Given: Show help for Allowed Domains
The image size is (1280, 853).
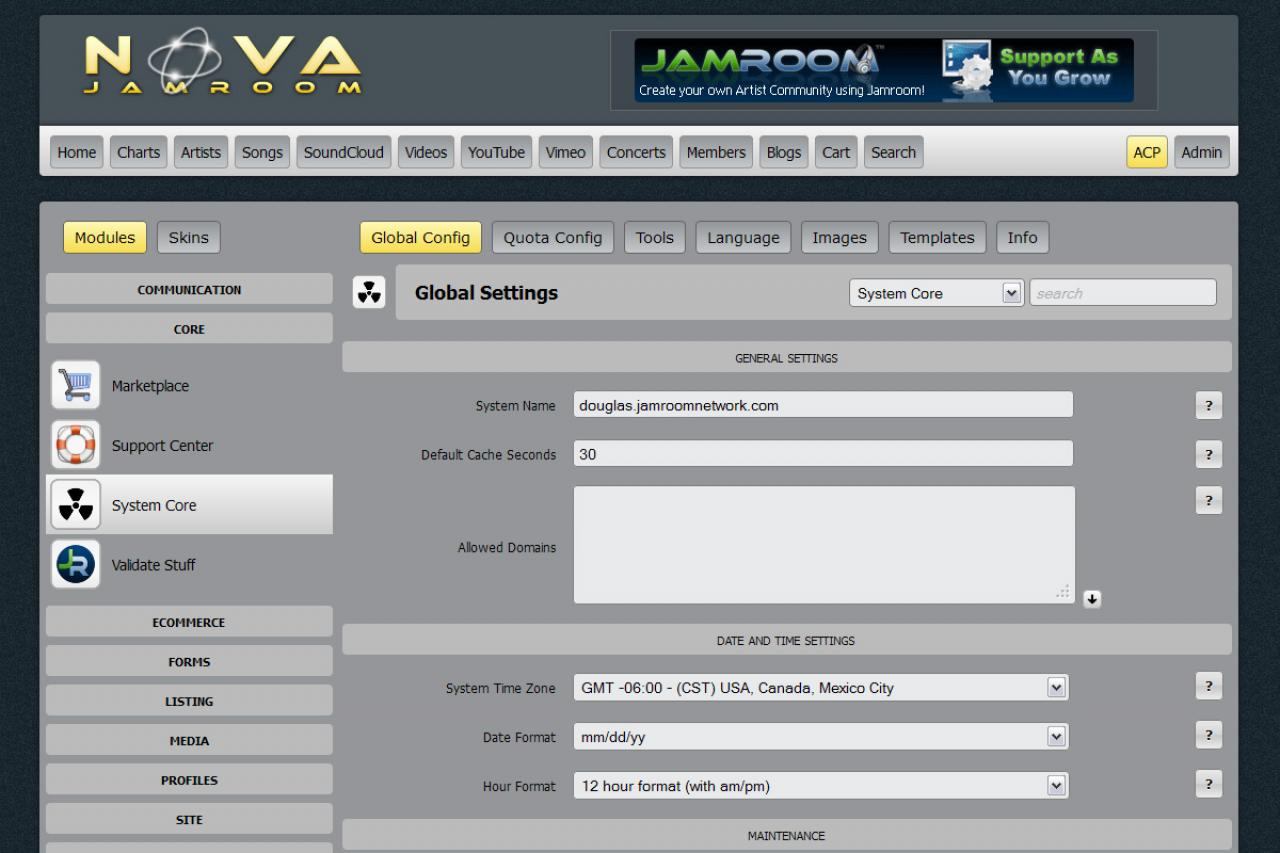Looking at the screenshot, I should coord(1208,501).
